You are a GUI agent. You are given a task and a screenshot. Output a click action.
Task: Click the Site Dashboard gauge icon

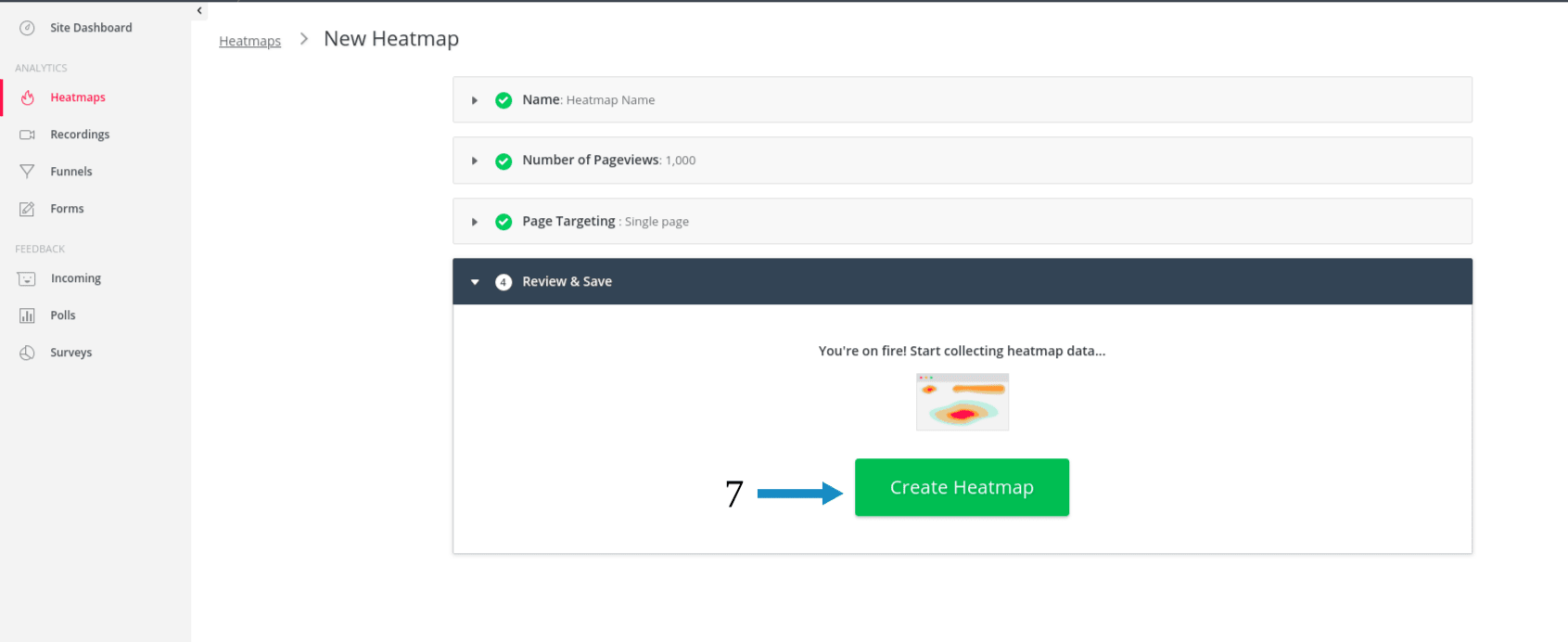pos(27,28)
